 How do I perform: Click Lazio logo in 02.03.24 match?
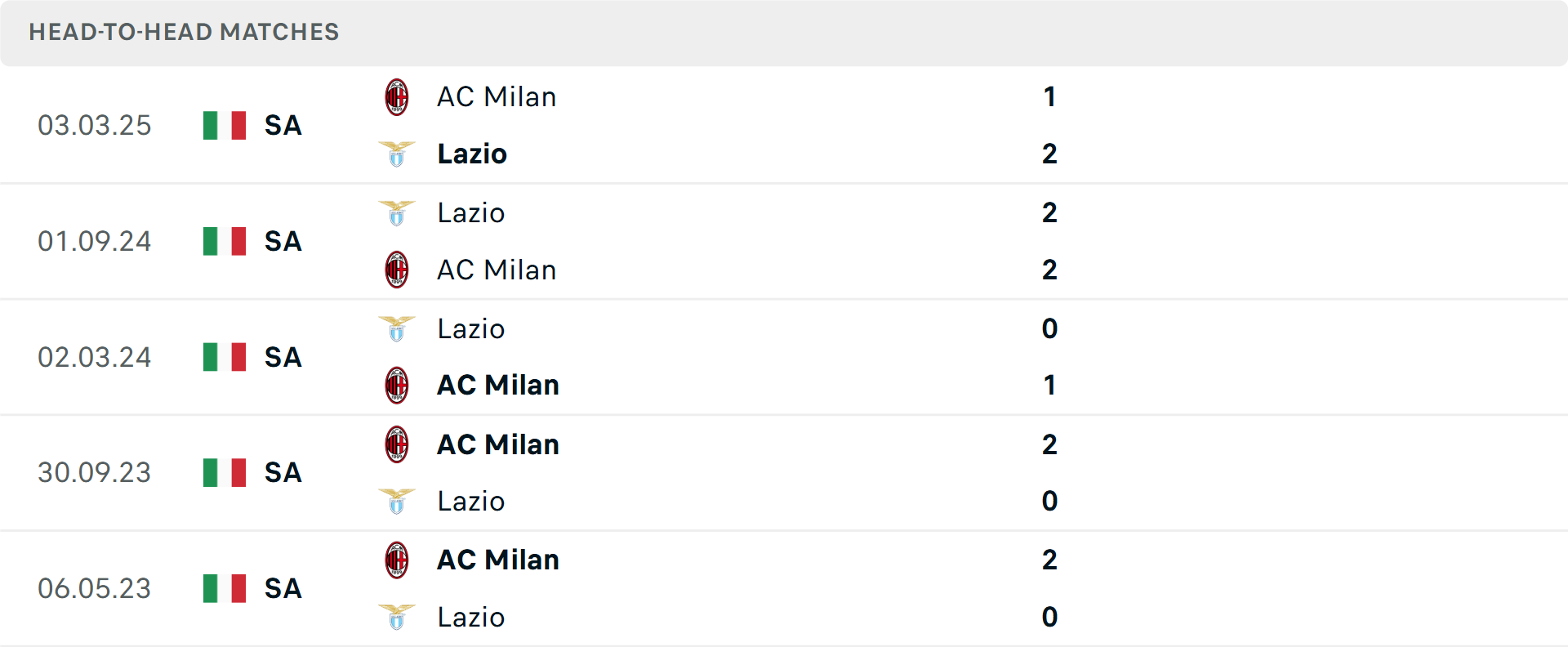tap(397, 329)
